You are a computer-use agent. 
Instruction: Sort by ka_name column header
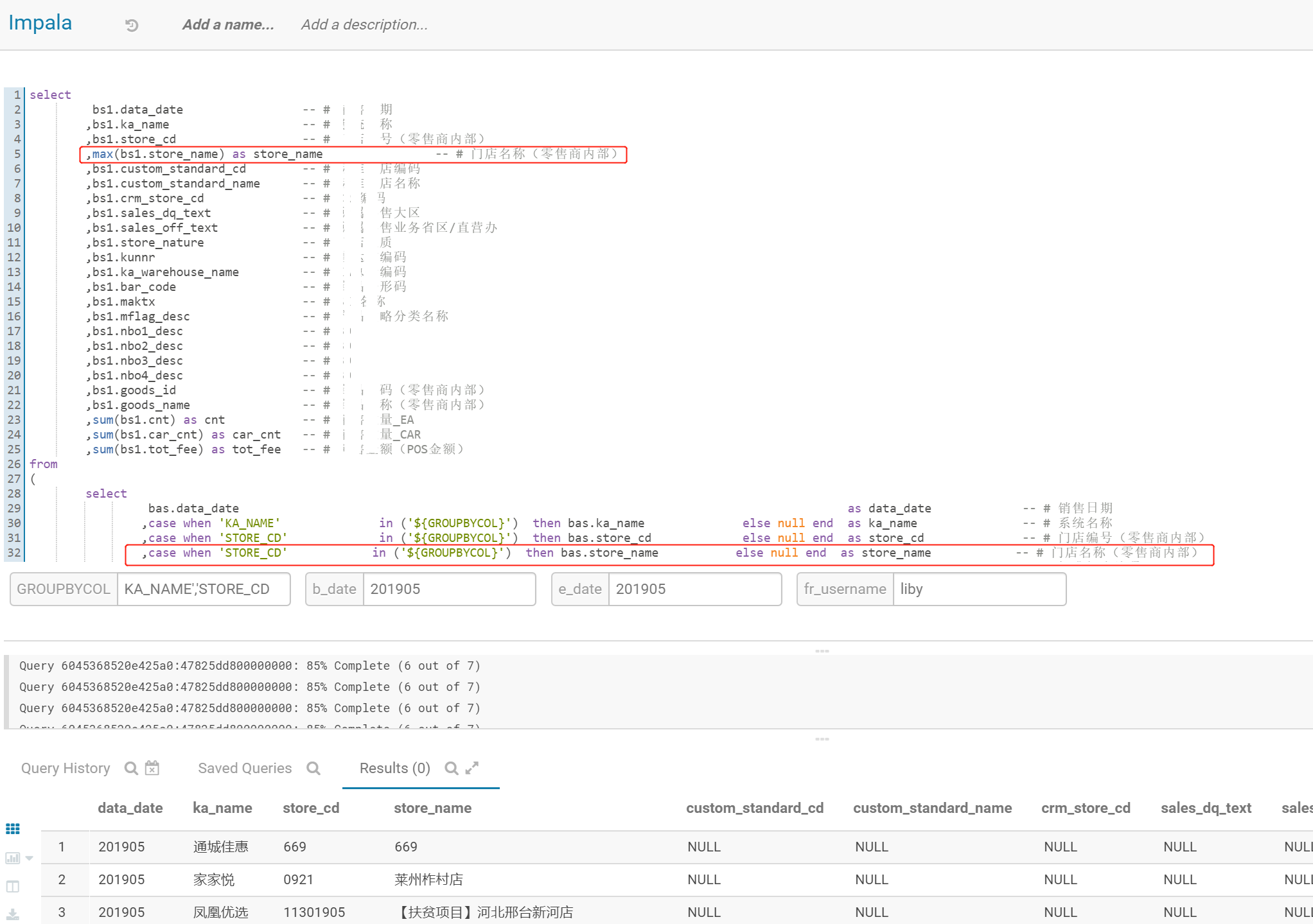tap(222, 808)
